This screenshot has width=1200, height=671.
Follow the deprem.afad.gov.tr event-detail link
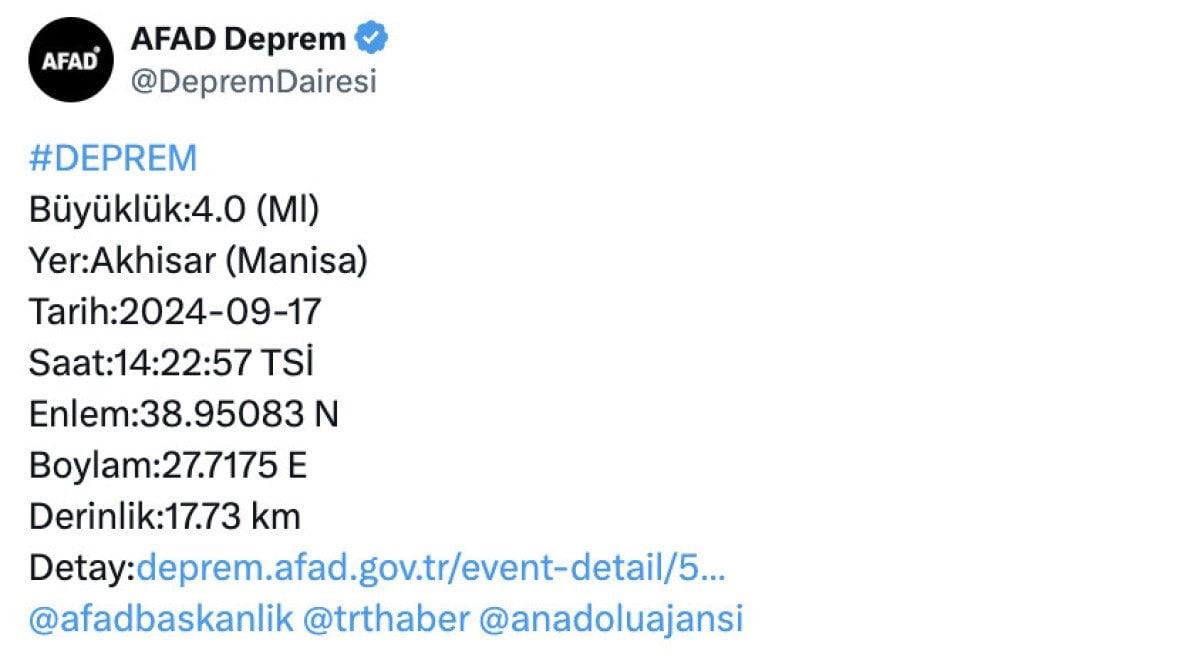pyautogui.click(x=431, y=567)
